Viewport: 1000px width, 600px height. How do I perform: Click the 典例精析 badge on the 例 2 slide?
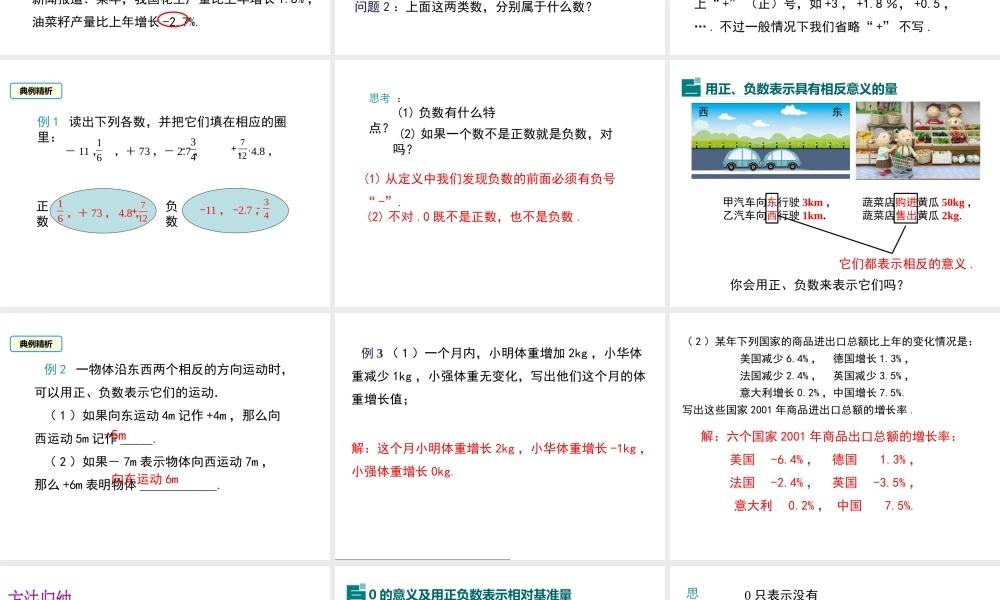point(36,344)
